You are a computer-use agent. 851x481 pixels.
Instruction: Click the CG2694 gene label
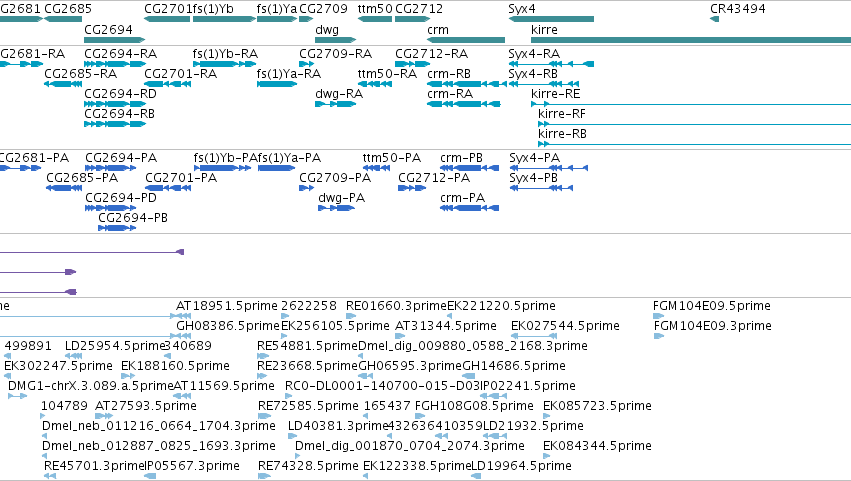tap(108, 29)
